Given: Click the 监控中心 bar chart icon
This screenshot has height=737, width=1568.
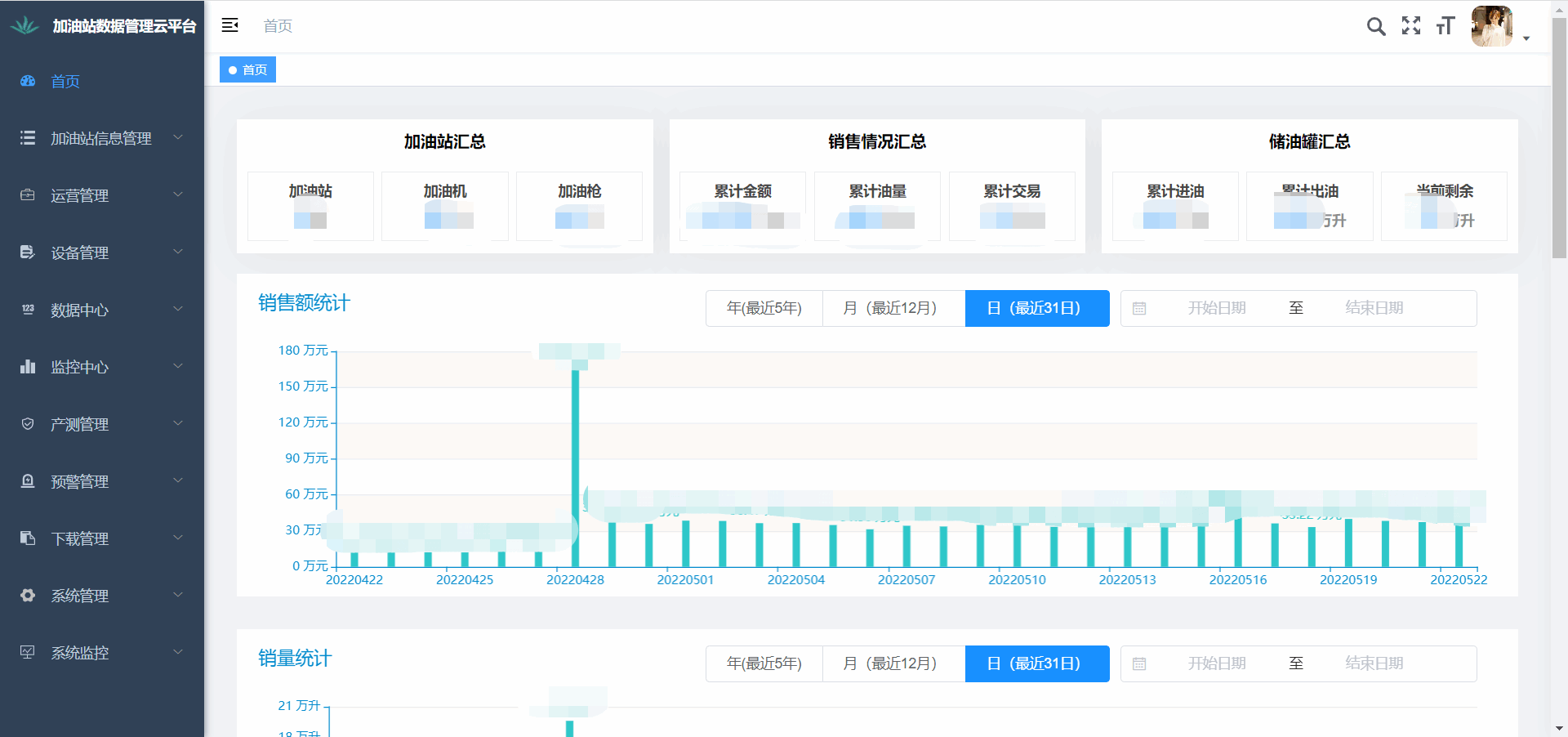Looking at the screenshot, I should pyautogui.click(x=28, y=367).
